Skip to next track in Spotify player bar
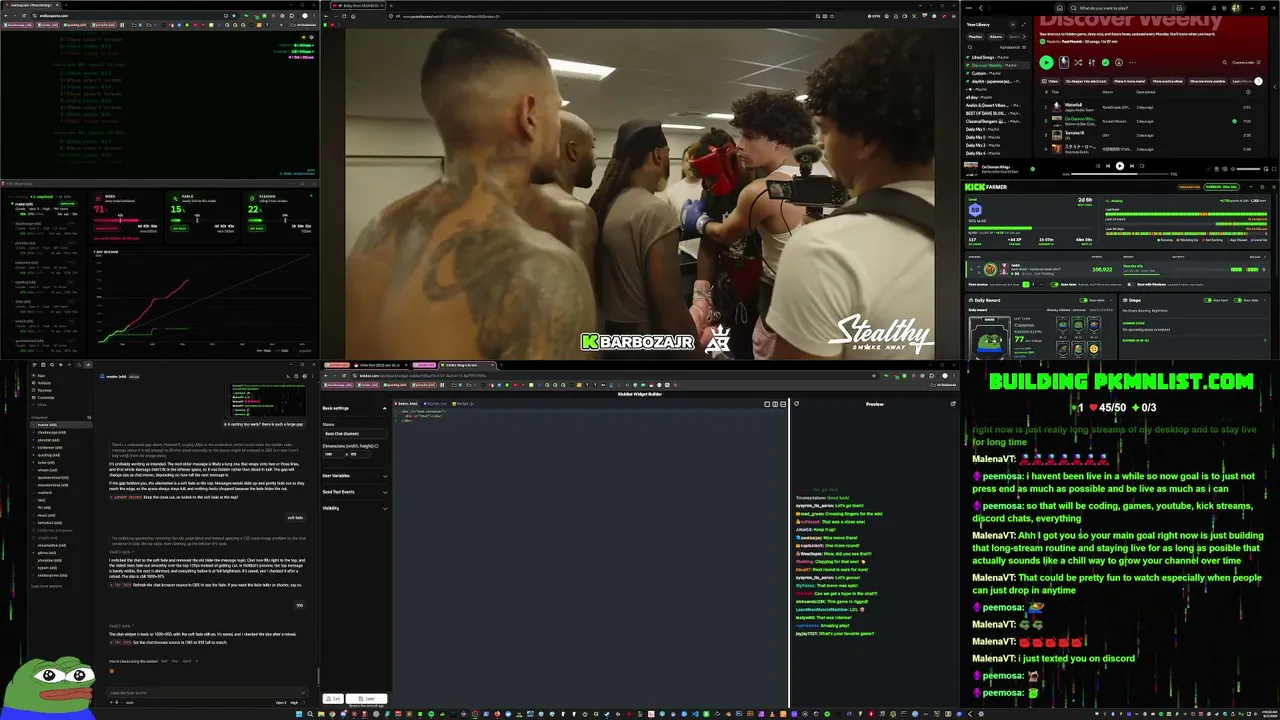The width and height of the screenshot is (1280, 720). click(x=1132, y=166)
